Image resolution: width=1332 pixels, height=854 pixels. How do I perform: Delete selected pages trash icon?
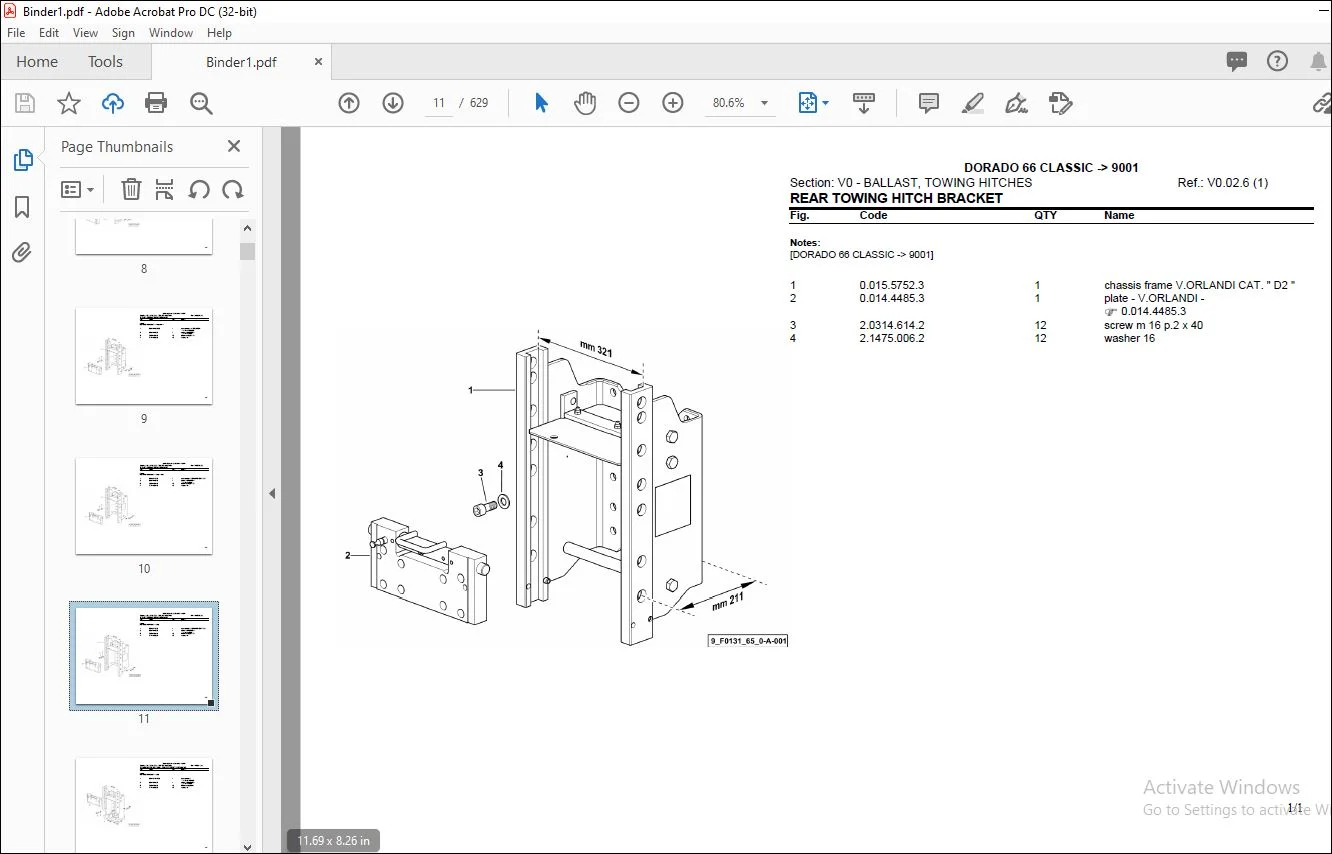131,189
